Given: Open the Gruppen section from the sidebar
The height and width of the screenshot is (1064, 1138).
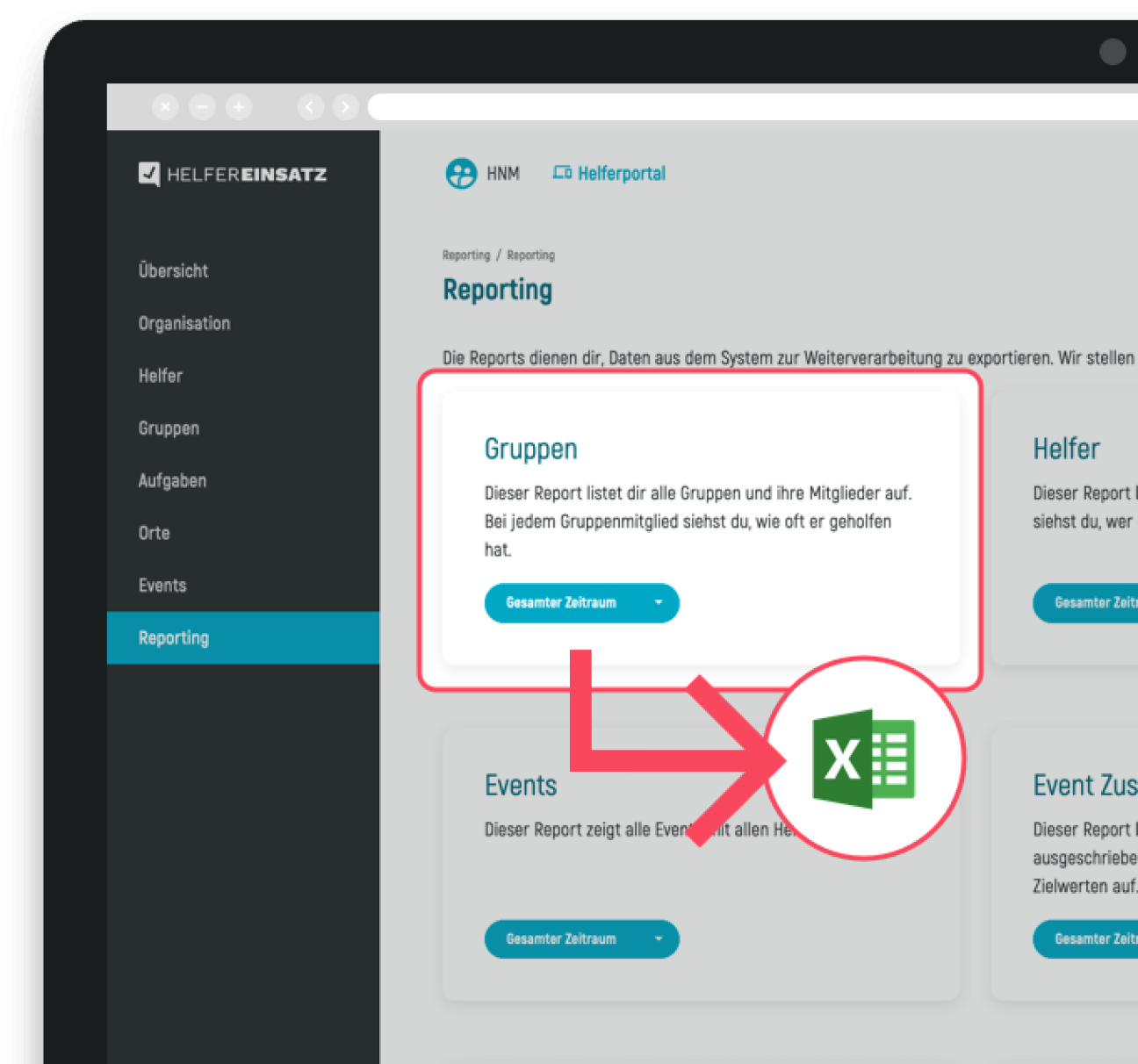Looking at the screenshot, I should [169, 428].
